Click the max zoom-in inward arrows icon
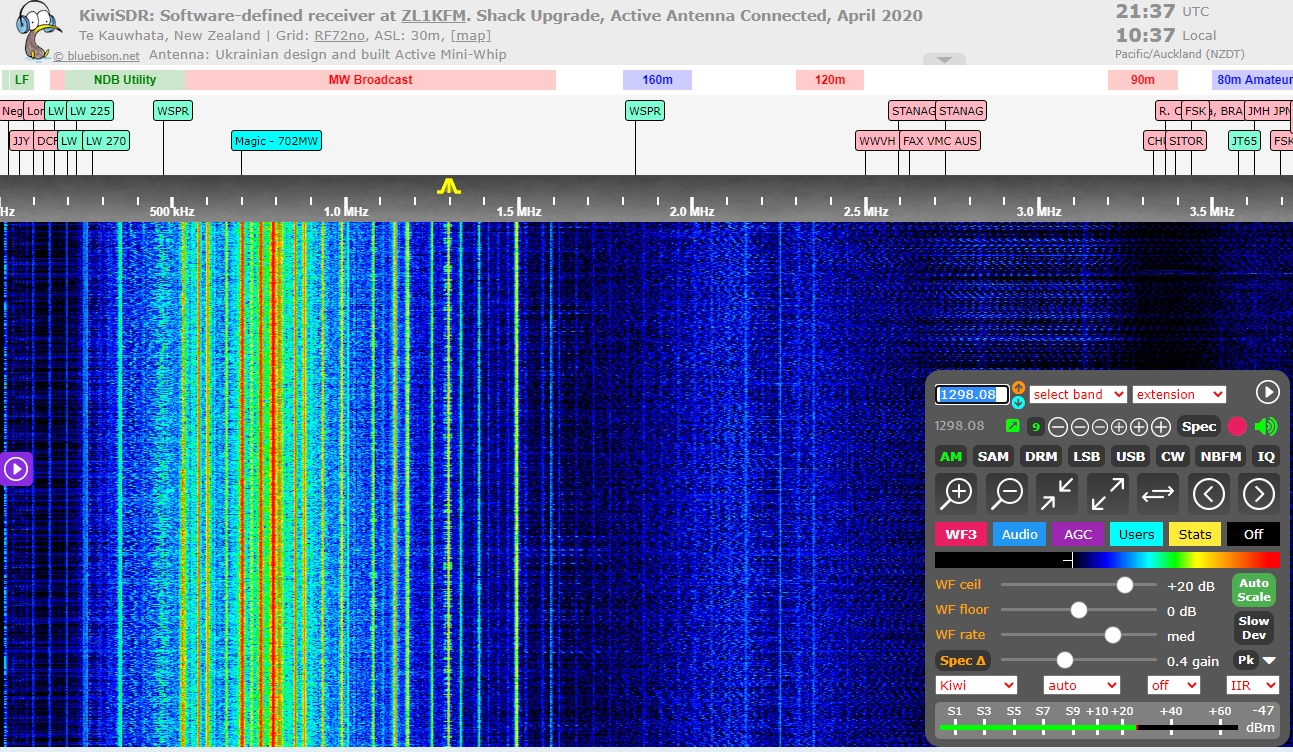The height and width of the screenshot is (752, 1293). (x=1057, y=493)
